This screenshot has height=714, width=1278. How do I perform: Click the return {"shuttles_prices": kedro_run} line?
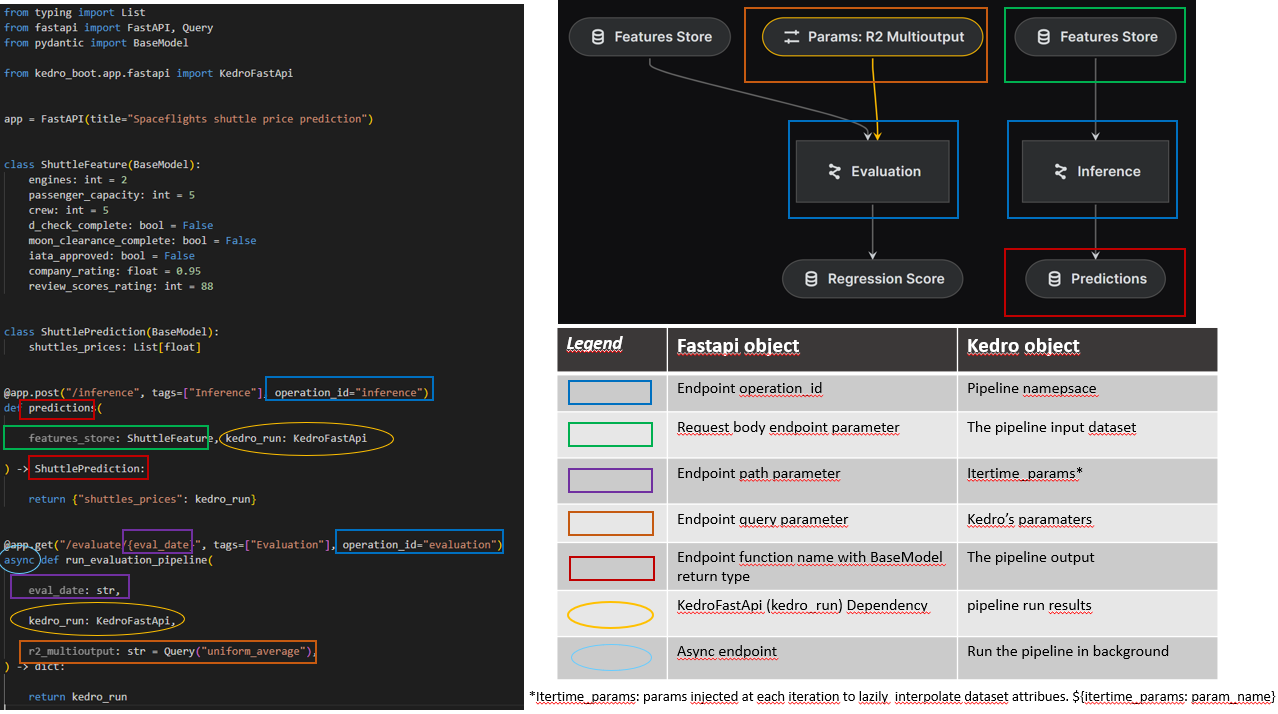coord(142,498)
